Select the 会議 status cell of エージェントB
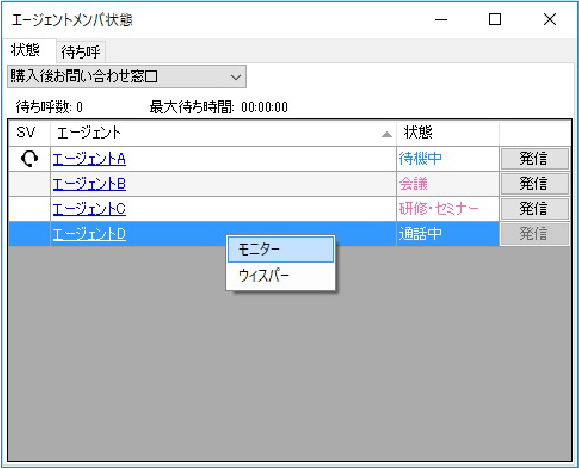 (448, 184)
